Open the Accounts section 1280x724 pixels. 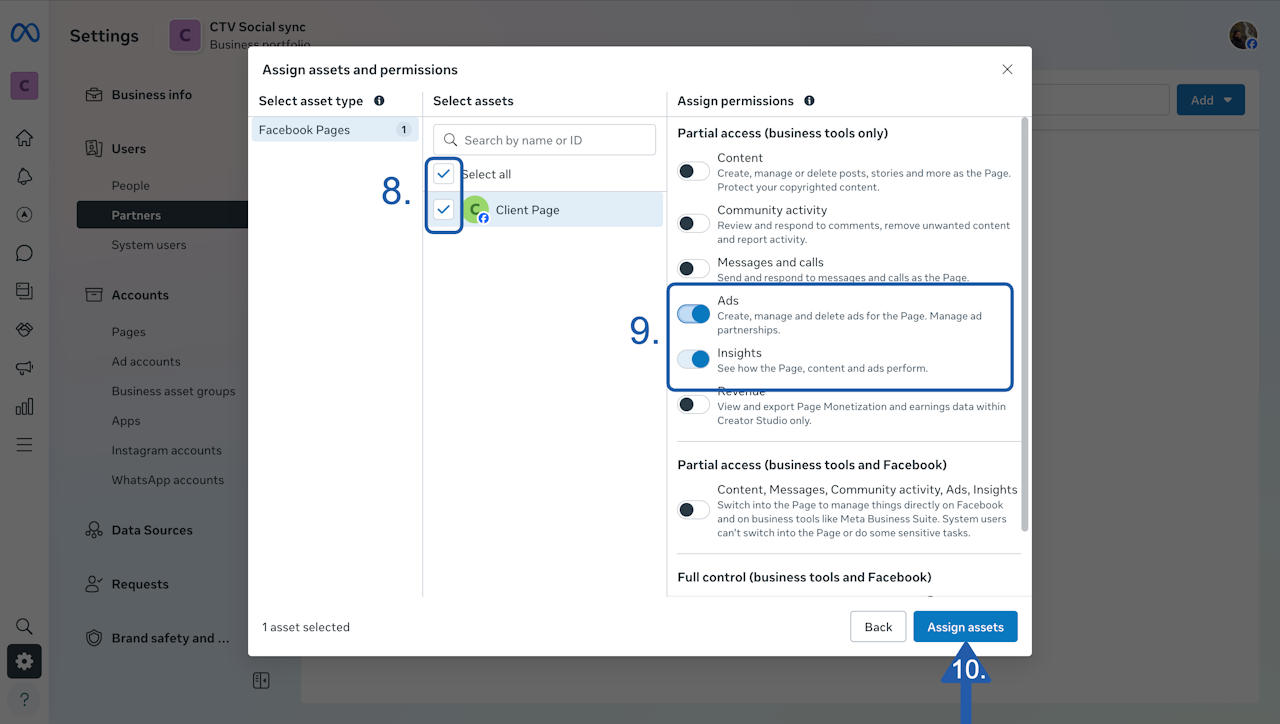[x=140, y=295]
